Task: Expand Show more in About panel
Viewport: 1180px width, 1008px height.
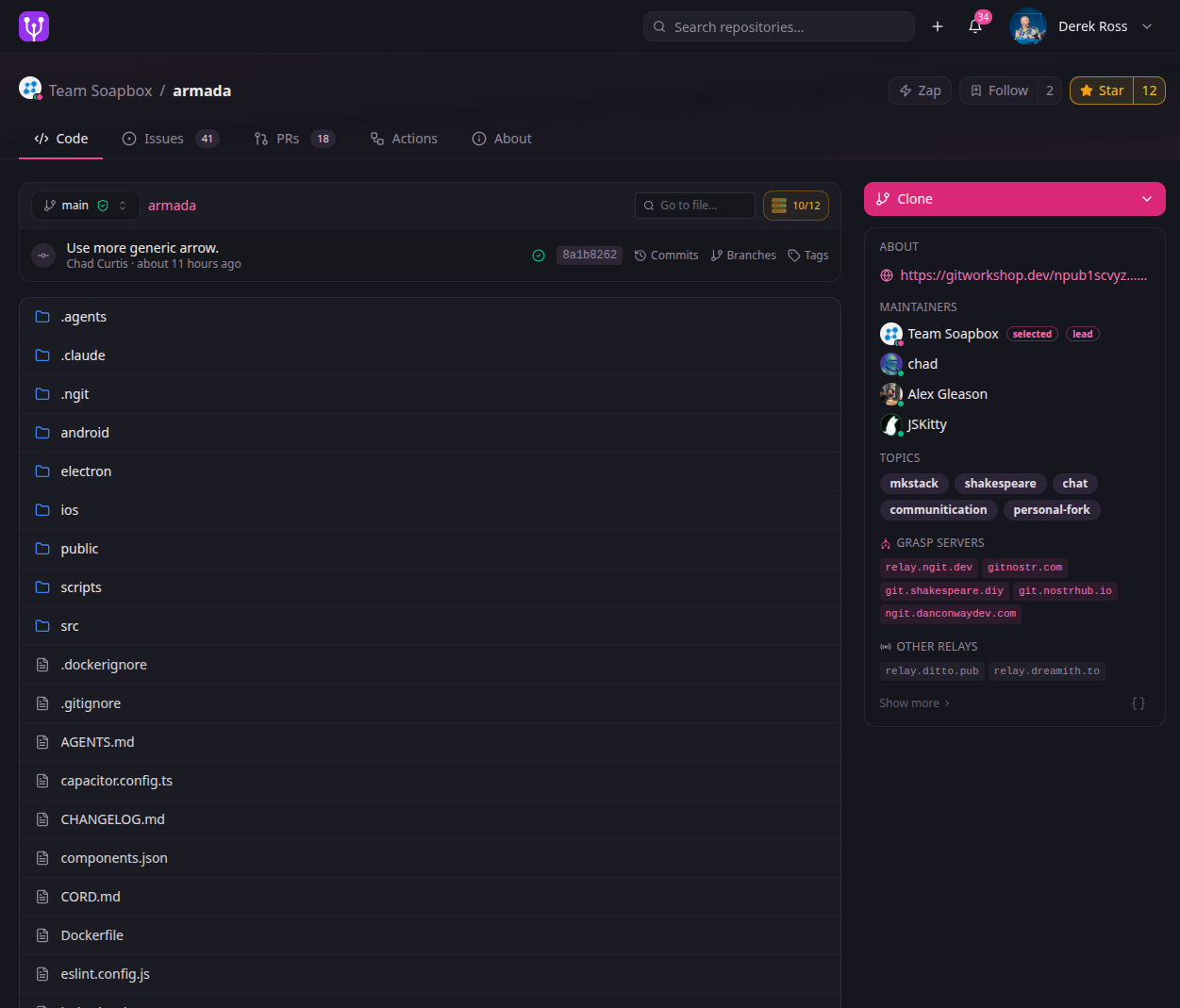Action: (914, 703)
